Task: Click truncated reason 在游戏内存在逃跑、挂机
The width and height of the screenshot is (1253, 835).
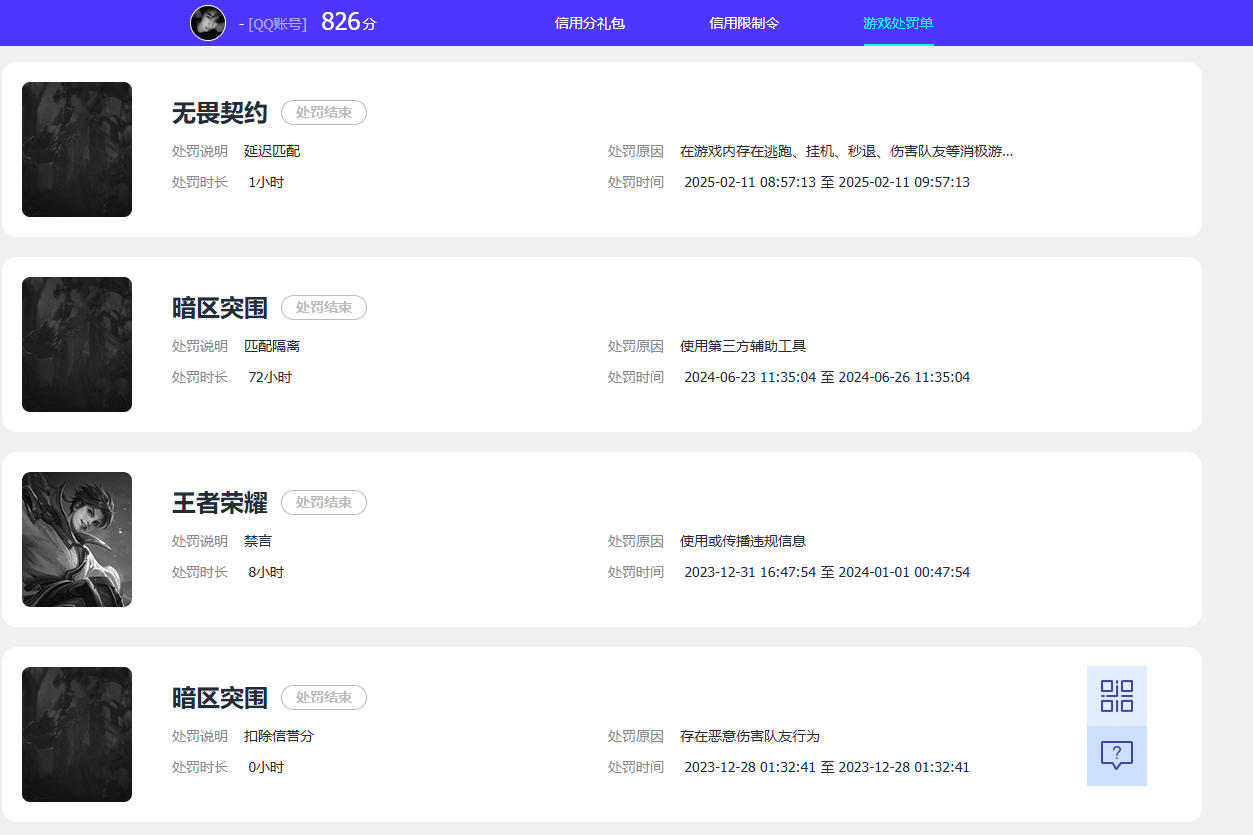Action: click(847, 151)
